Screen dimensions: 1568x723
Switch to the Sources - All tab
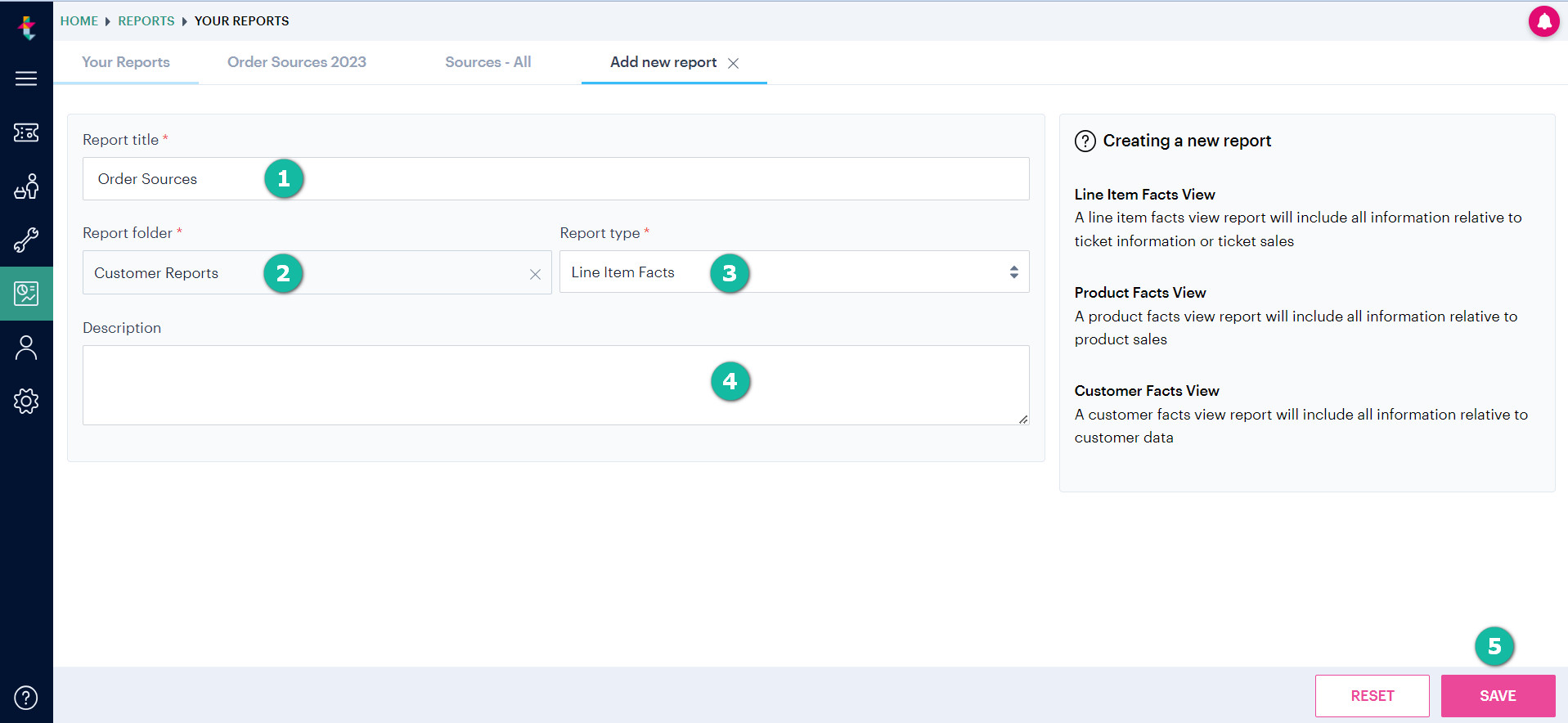(x=488, y=62)
